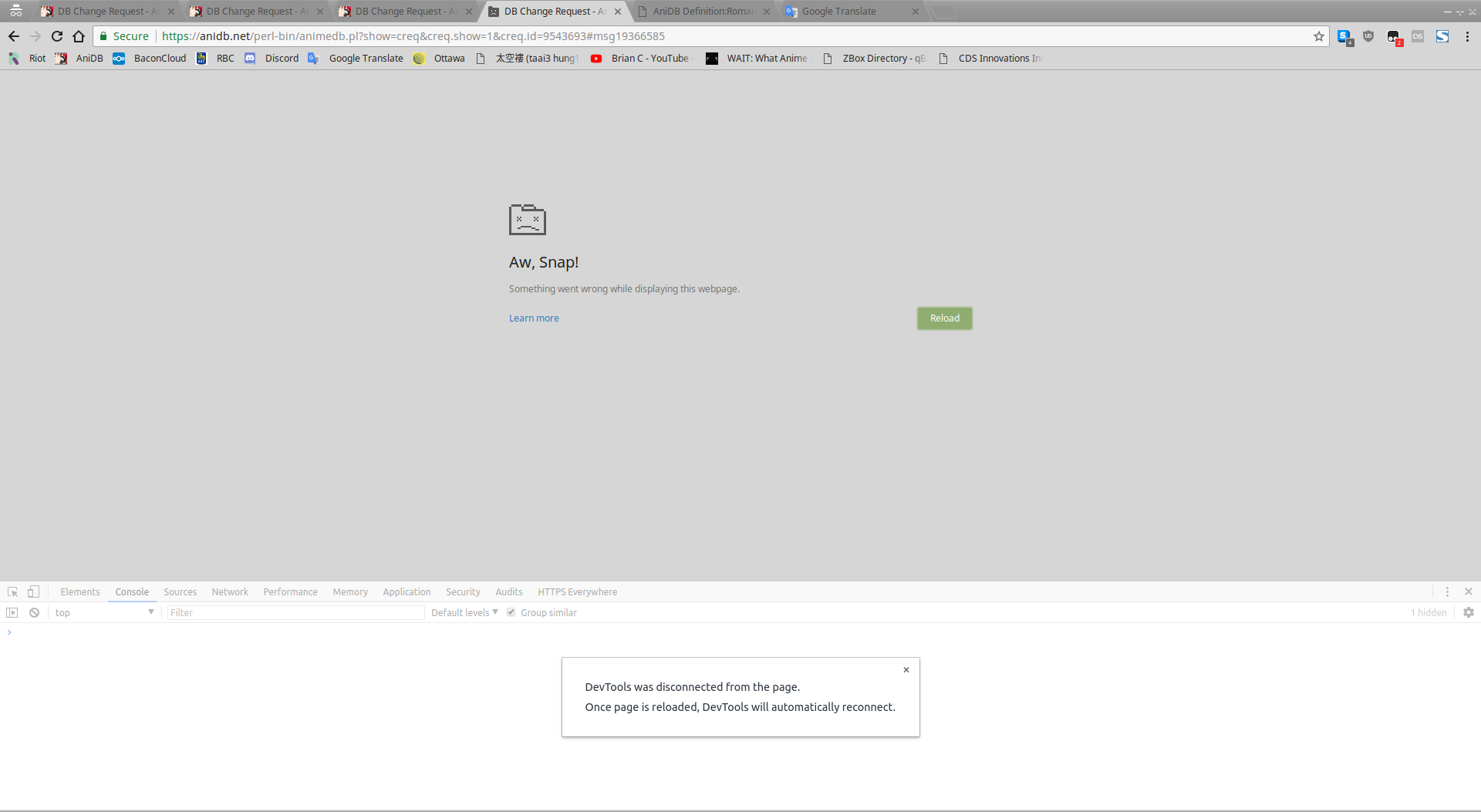1481x812 pixels.
Task: Click the browser reload page icon
Action: click(x=57, y=36)
